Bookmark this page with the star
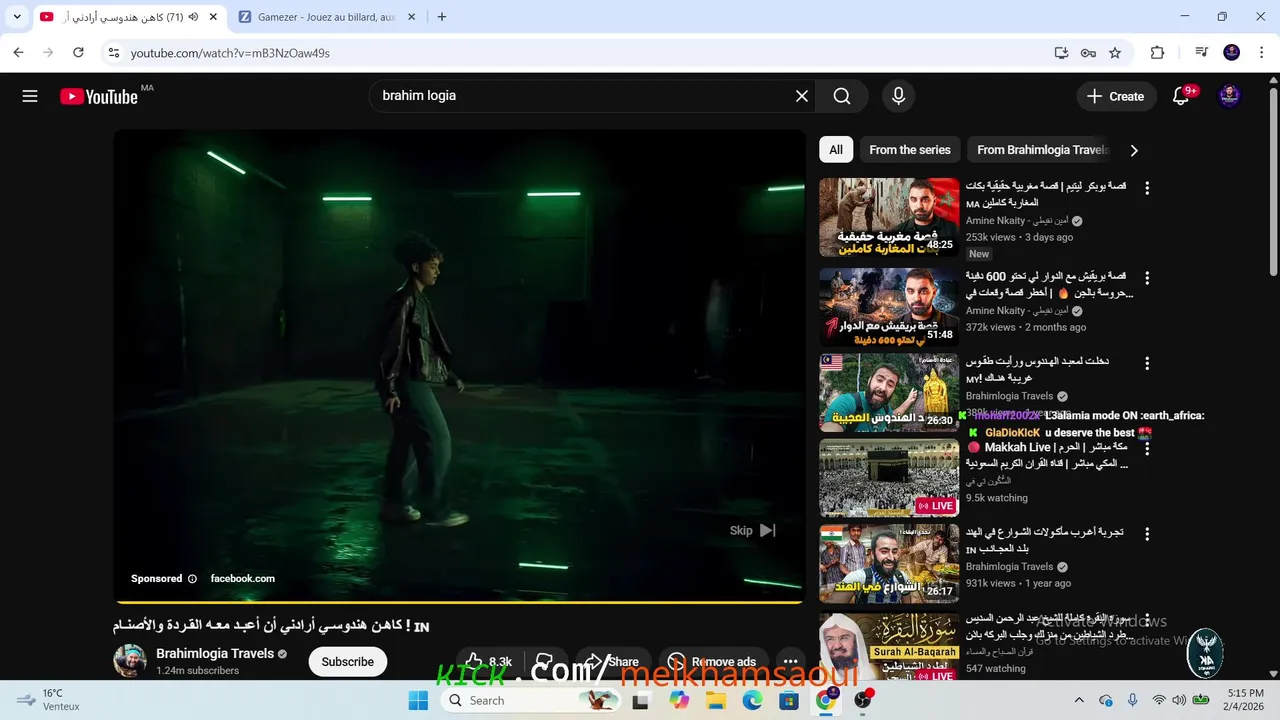 tap(1115, 52)
